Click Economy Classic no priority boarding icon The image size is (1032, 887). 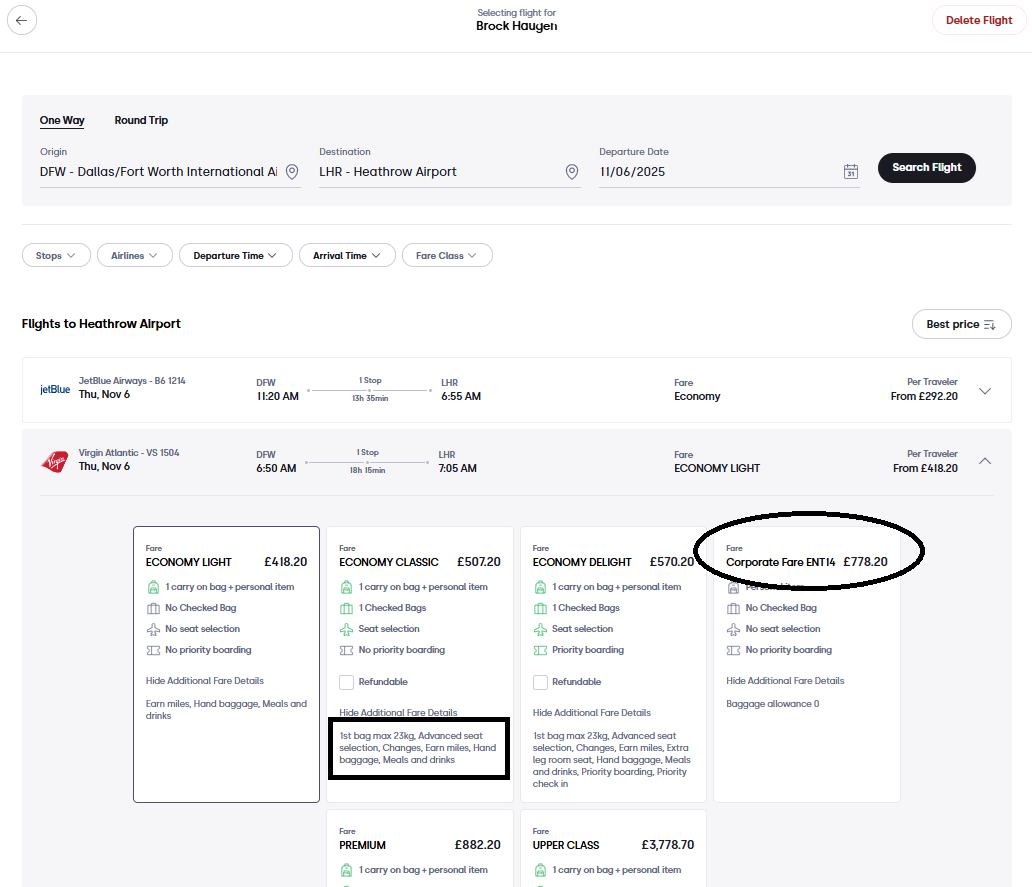346,650
